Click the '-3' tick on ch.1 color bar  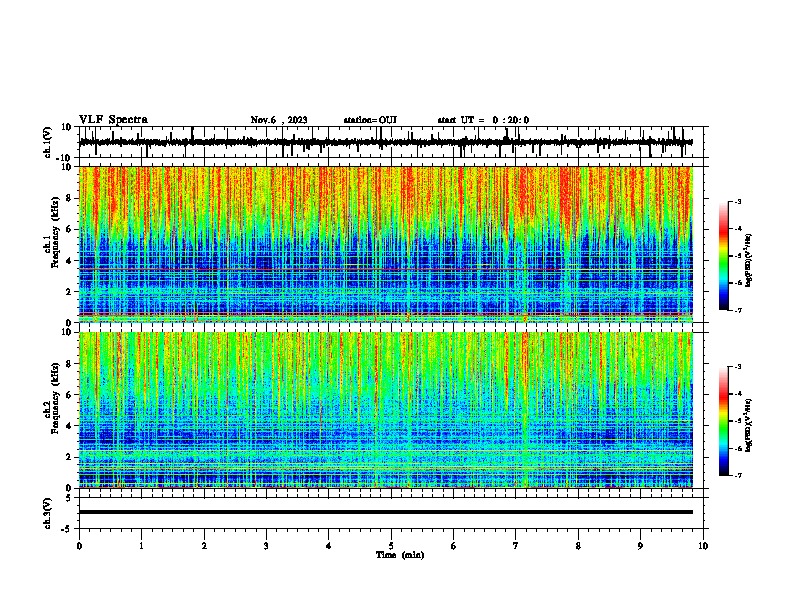[x=738, y=201]
